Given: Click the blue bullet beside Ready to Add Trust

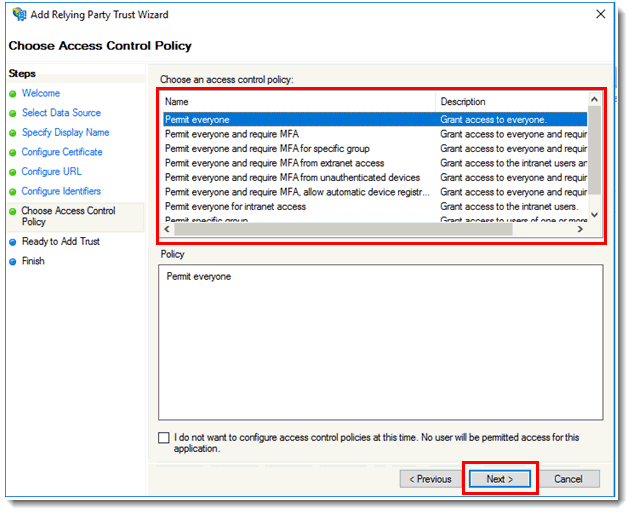Looking at the screenshot, I should (13, 242).
